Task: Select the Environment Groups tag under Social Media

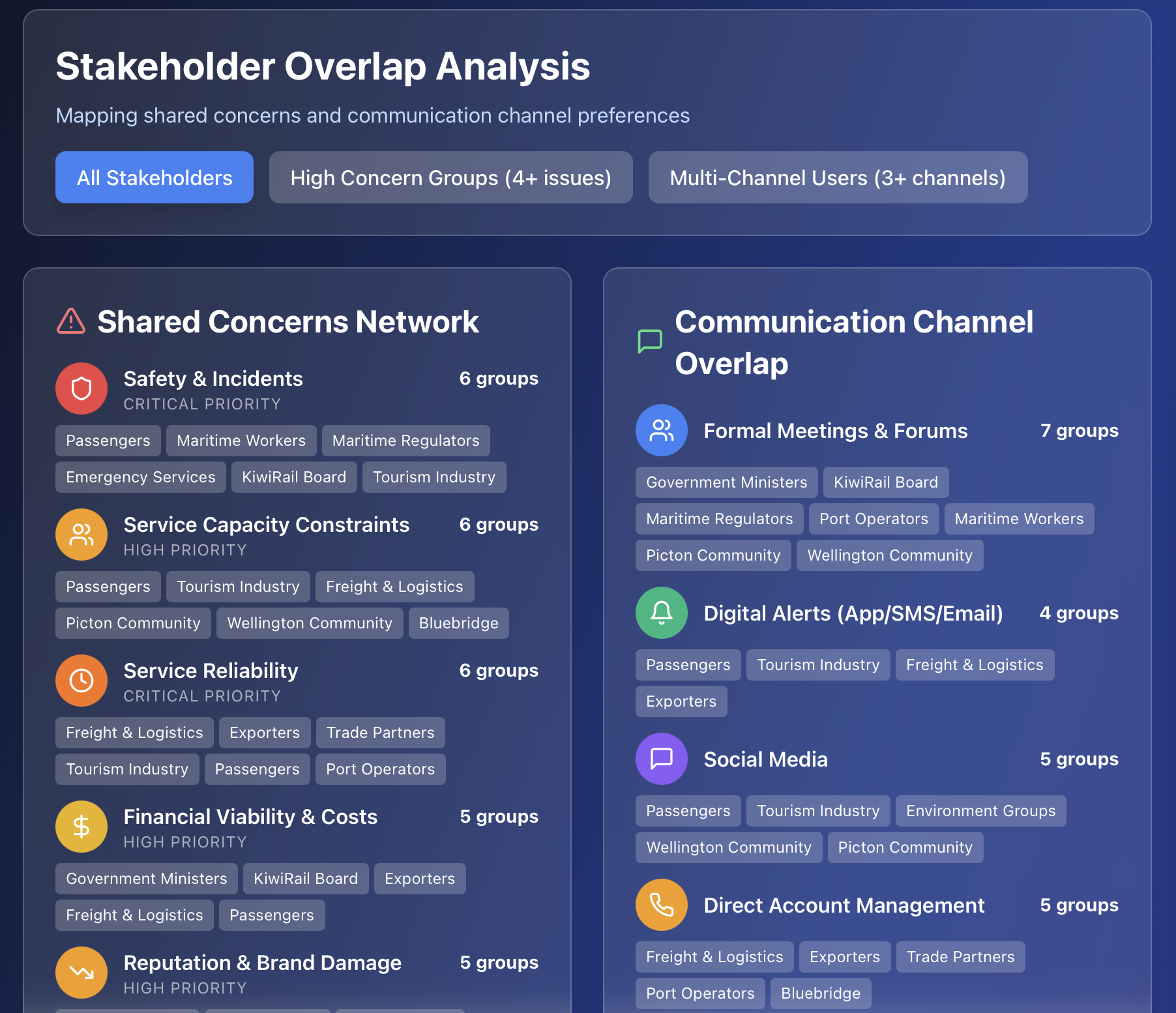Action: pos(980,812)
